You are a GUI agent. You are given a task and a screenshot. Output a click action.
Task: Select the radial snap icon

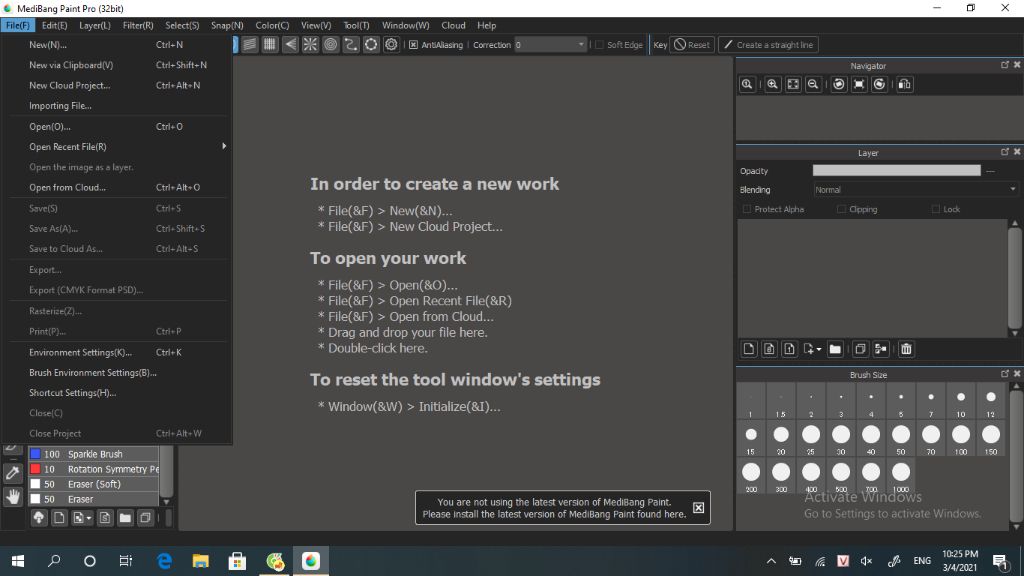pos(310,44)
